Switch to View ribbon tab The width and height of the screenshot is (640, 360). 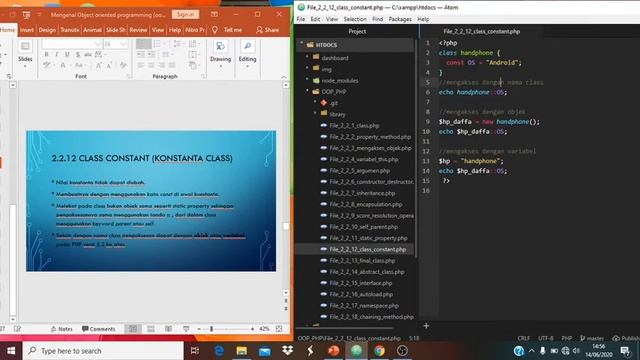pos(158,30)
